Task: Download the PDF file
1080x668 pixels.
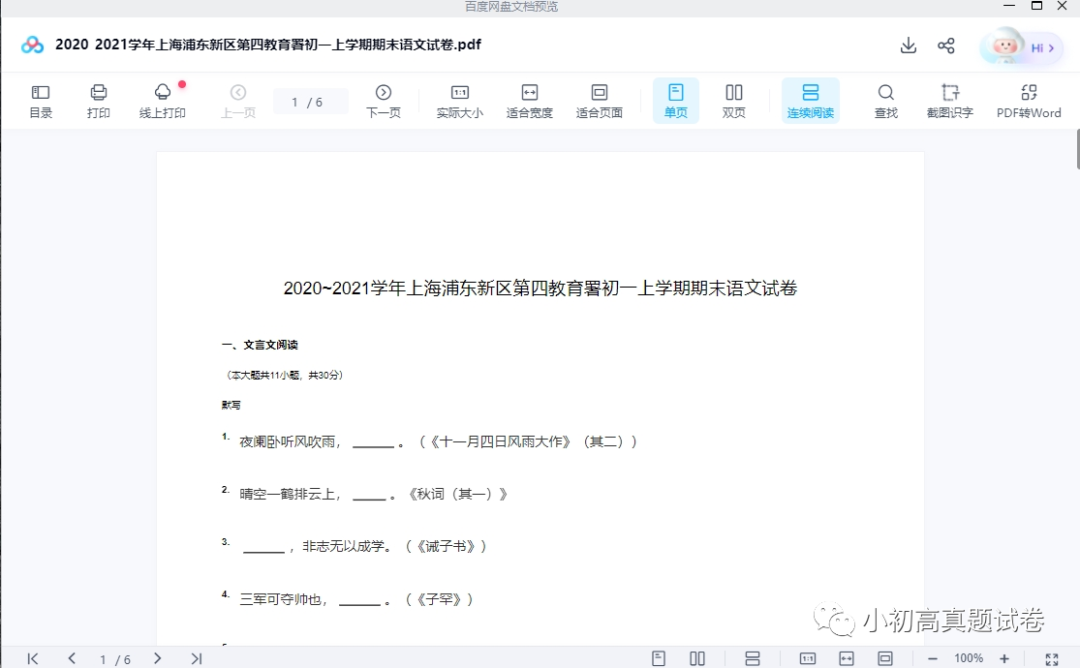Action: click(x=908, y=45)
